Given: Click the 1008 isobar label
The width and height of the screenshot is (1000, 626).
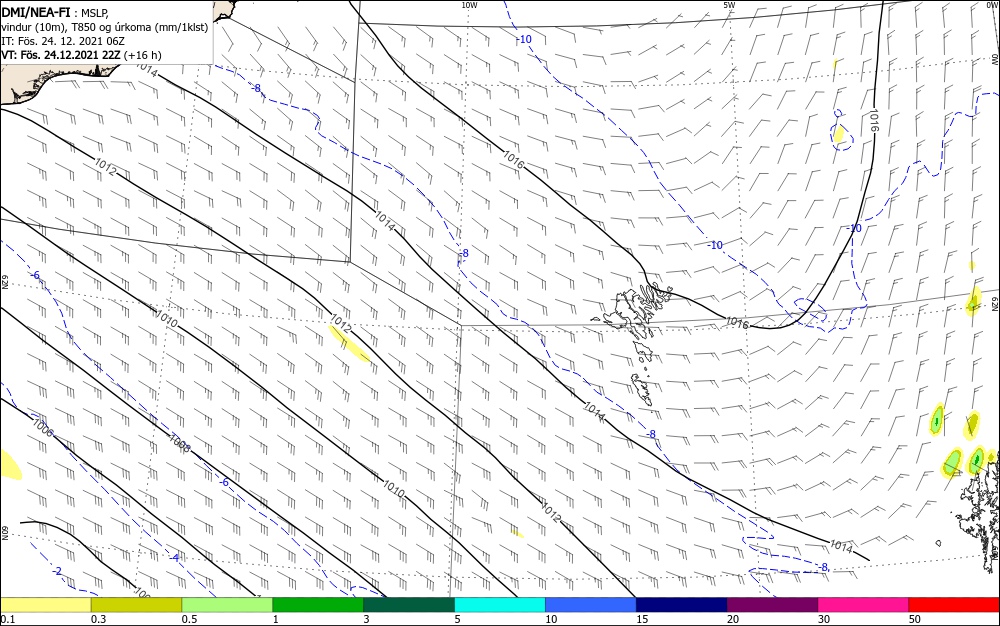Looking at the screenshot, I should (179, 444).
